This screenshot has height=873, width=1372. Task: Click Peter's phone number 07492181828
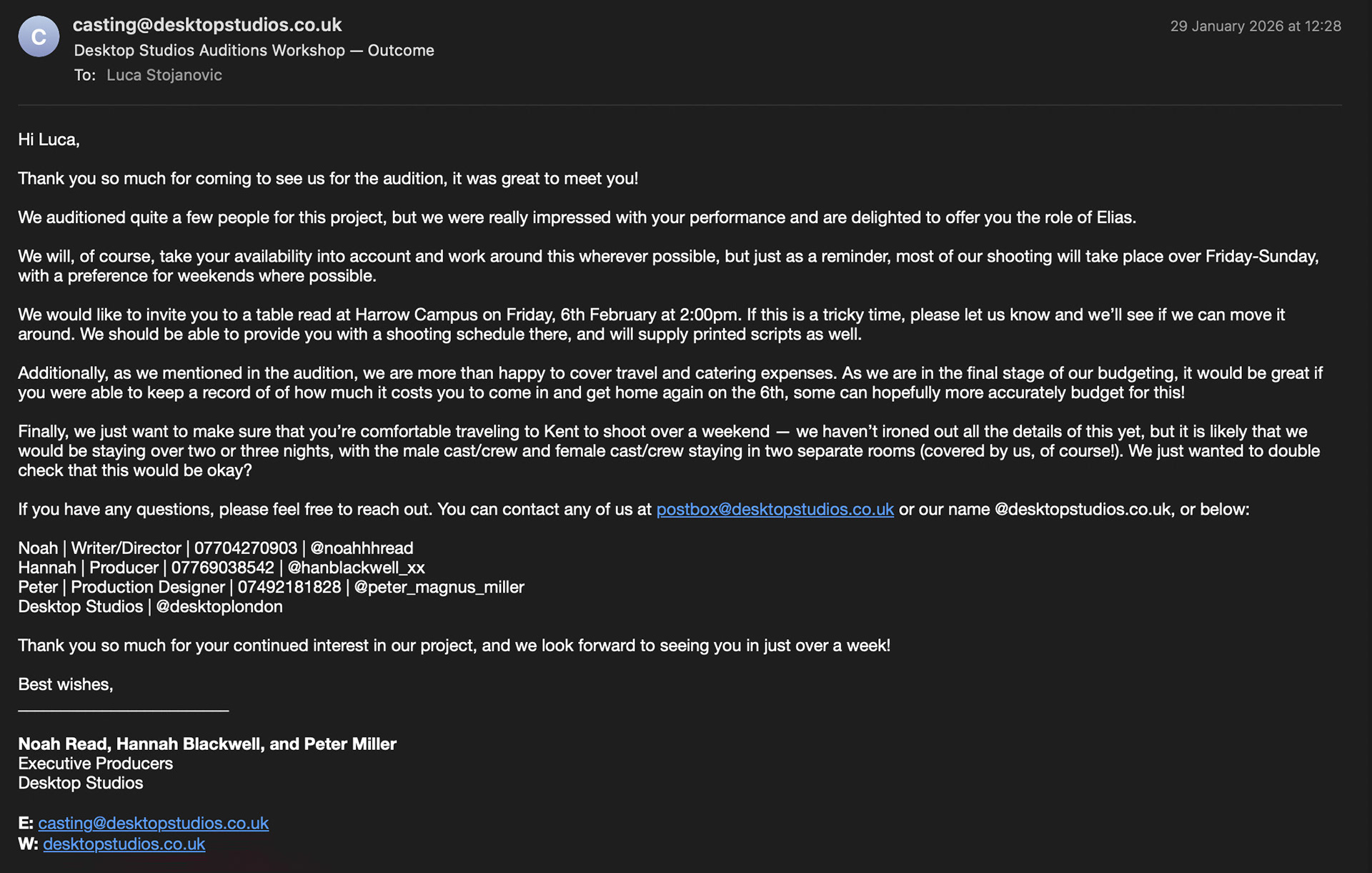point(289,587)
